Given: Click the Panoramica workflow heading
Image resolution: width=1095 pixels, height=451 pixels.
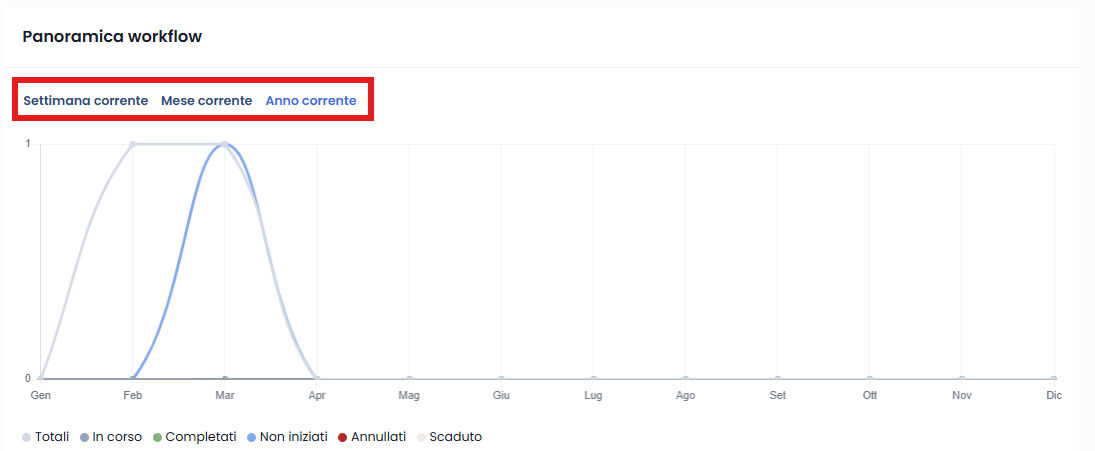Looking at the screenshot, I should point(112,37).
